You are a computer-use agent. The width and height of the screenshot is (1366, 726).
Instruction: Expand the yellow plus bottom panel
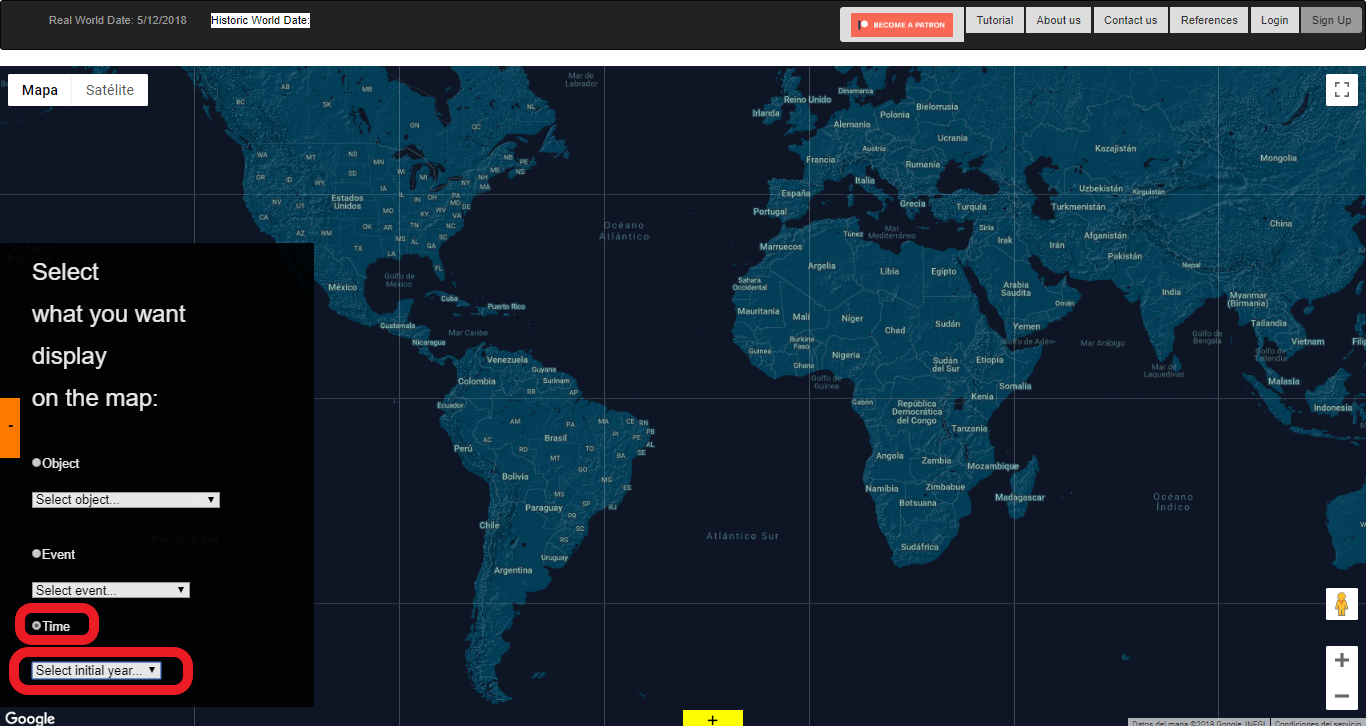pyautogui.click(x=713, y=718)
